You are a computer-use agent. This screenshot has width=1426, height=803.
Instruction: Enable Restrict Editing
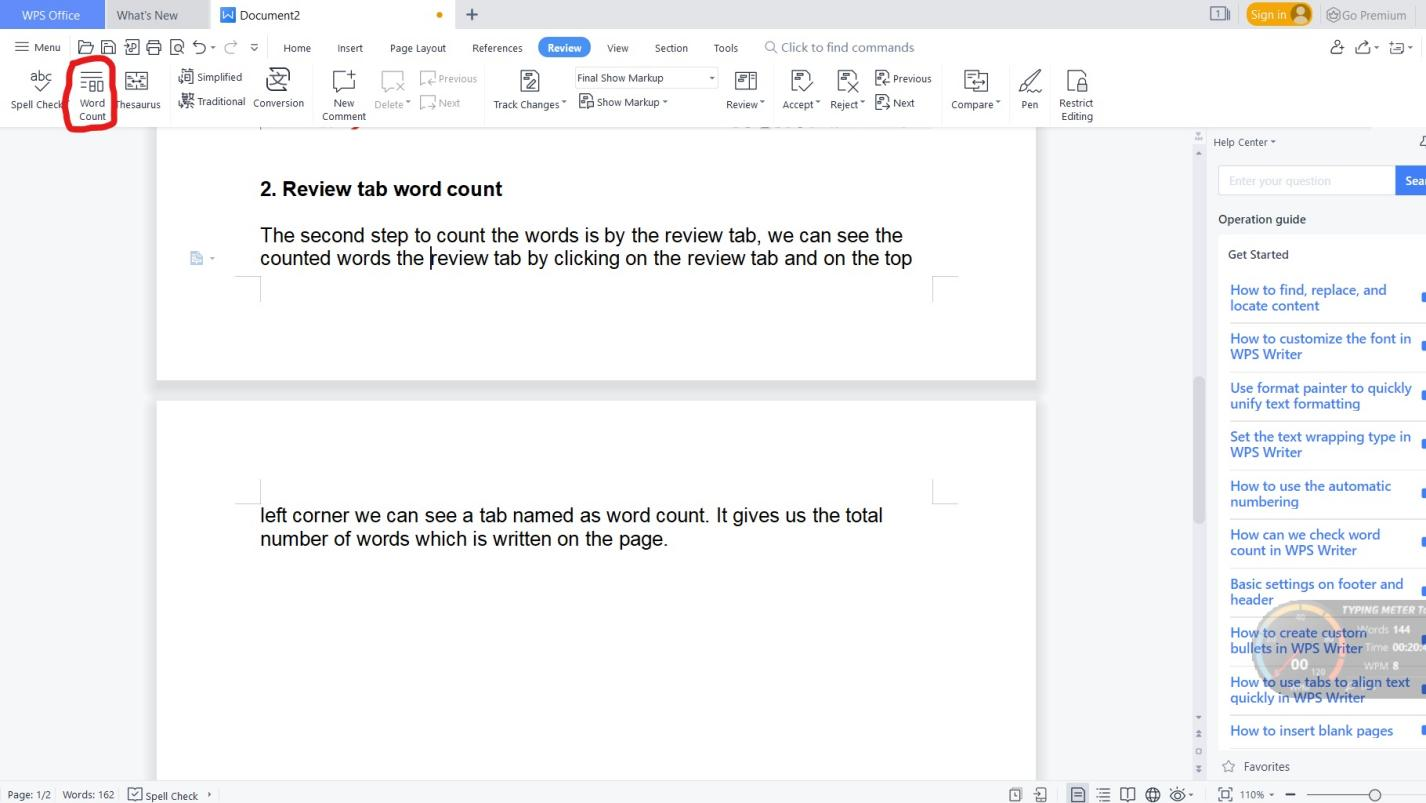1076,90
